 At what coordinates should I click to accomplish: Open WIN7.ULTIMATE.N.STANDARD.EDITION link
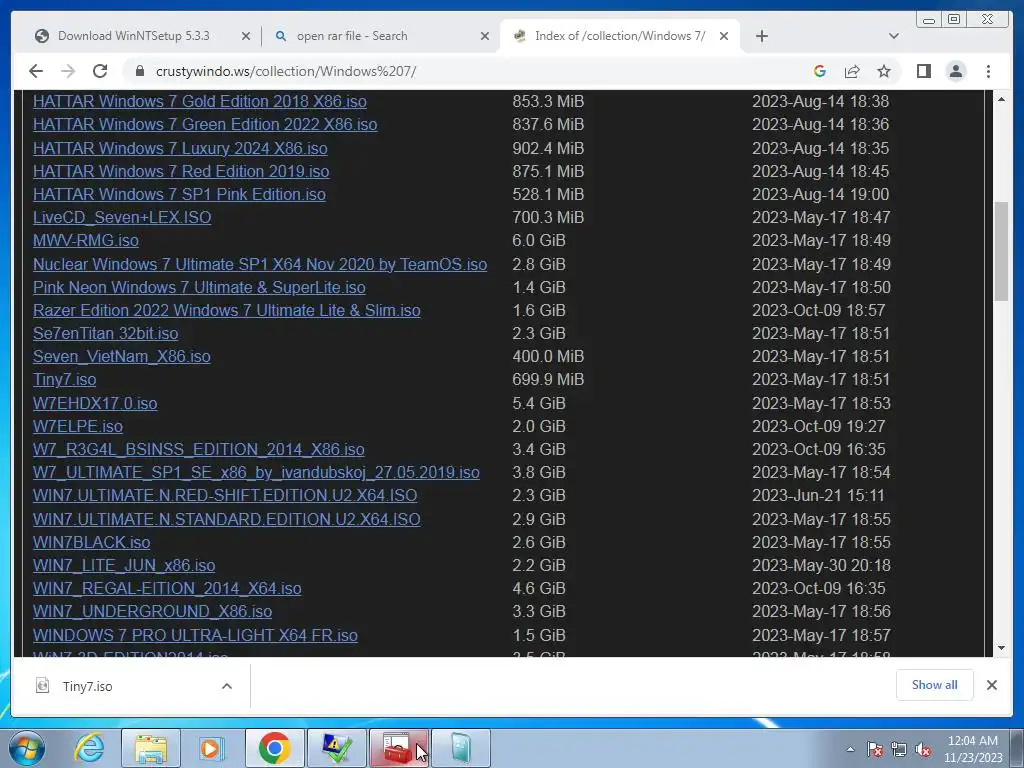(227, 519)
